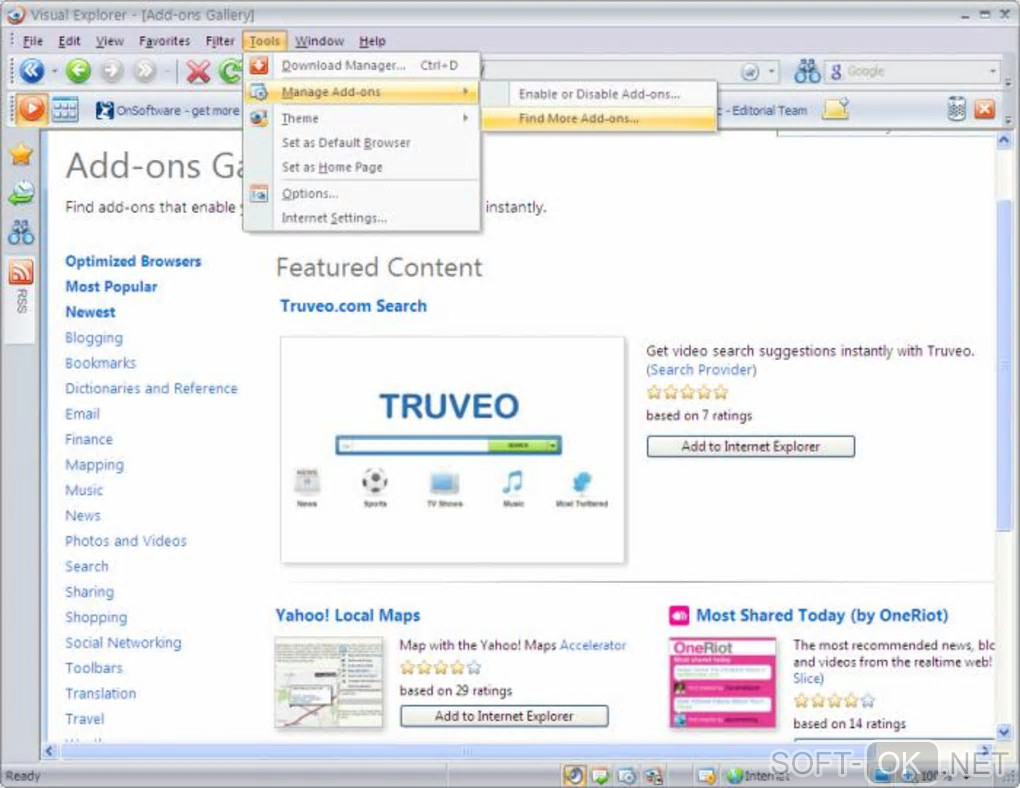Click Add to Internet Explorer for Truveo
Image resolution: width=1020 pixels, height=788 pixels.
(x=750, y=446)
